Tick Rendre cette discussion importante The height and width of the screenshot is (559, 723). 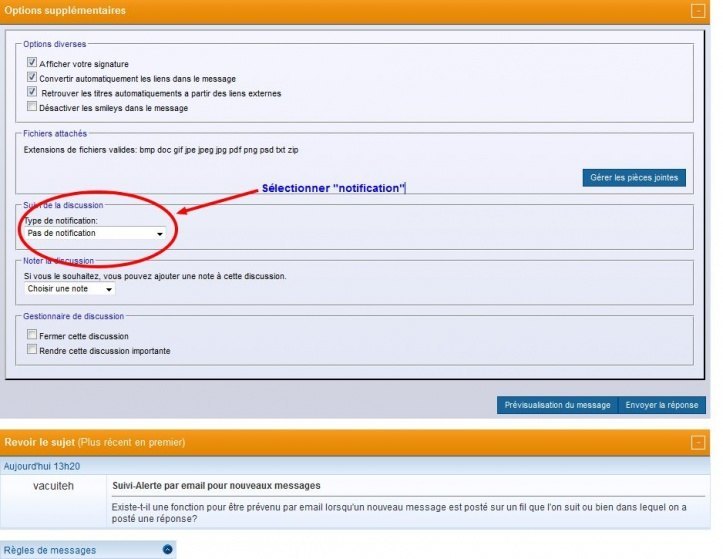33,350
